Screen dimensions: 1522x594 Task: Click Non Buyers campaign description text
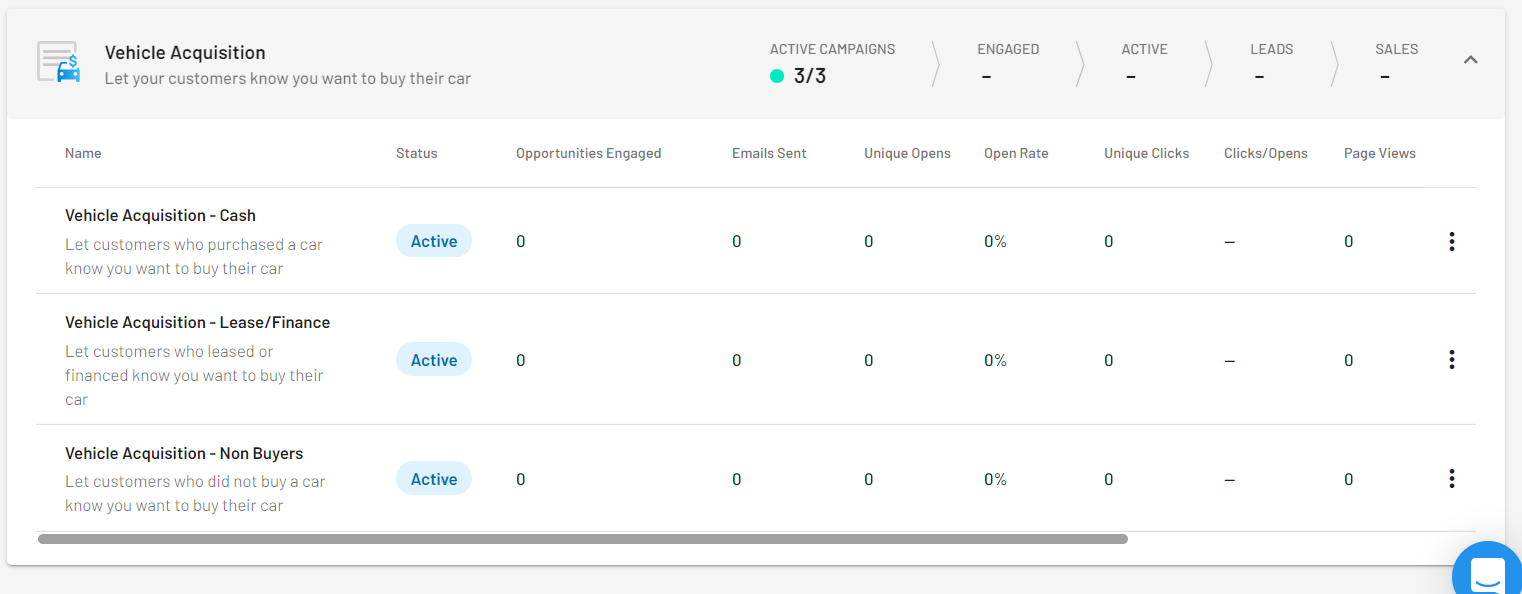pyautogui.click(x=195, y=493)
